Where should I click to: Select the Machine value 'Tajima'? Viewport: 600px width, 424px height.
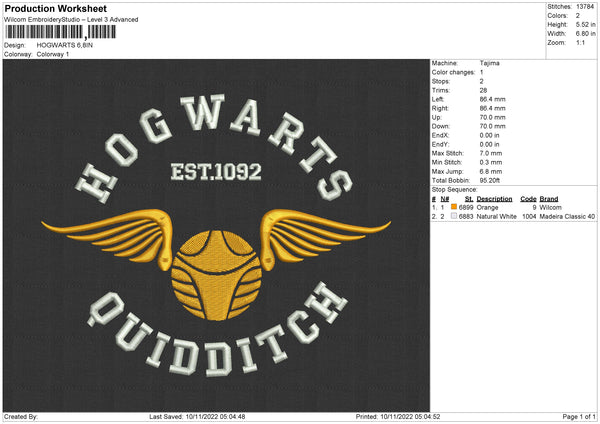(x=489, y=63)
